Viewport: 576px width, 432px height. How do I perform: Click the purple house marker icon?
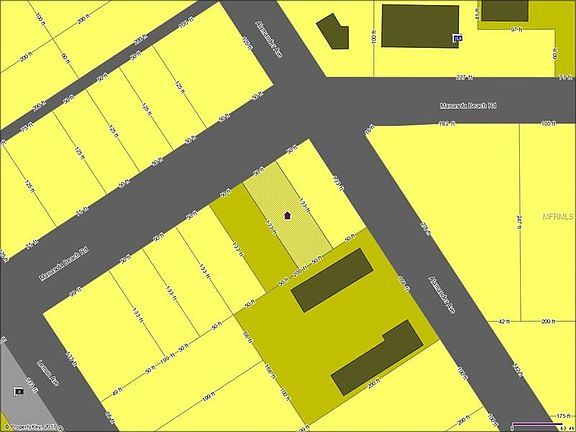pos(288,215)
